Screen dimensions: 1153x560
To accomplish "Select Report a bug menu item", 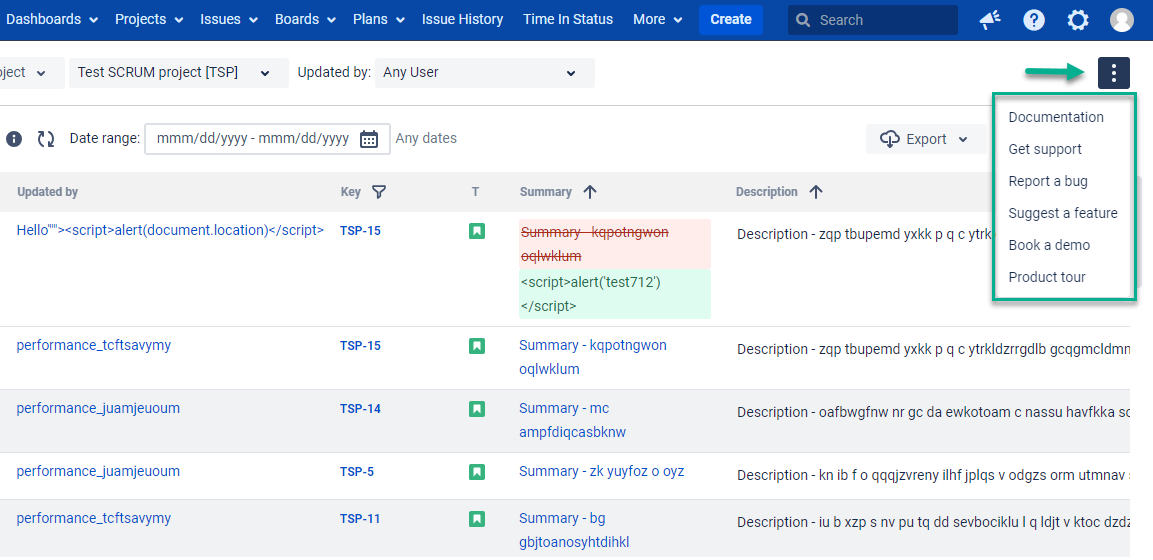I will pos(1047,181).
